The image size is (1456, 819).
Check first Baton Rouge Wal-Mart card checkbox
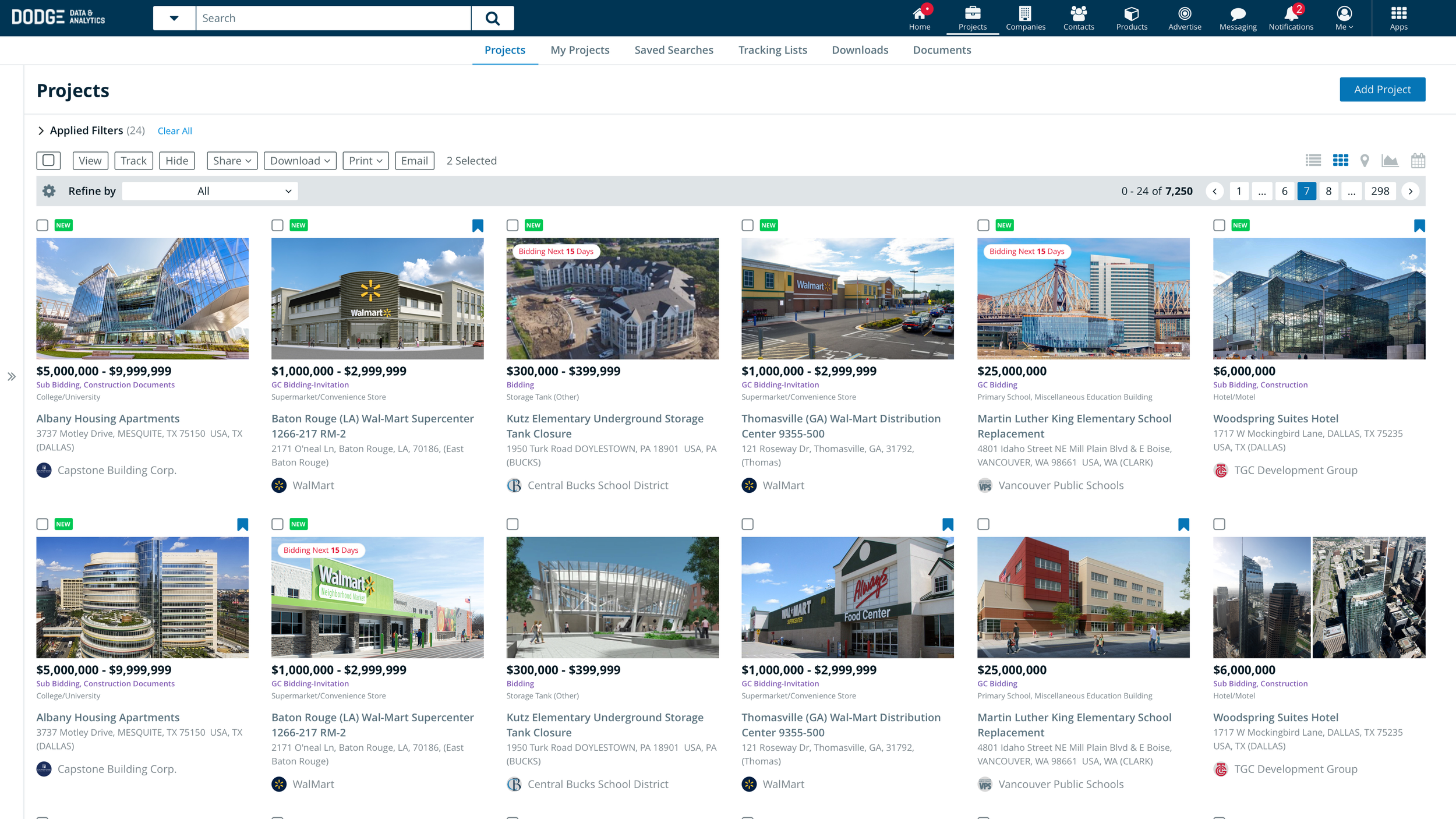(x=277, y=225)
